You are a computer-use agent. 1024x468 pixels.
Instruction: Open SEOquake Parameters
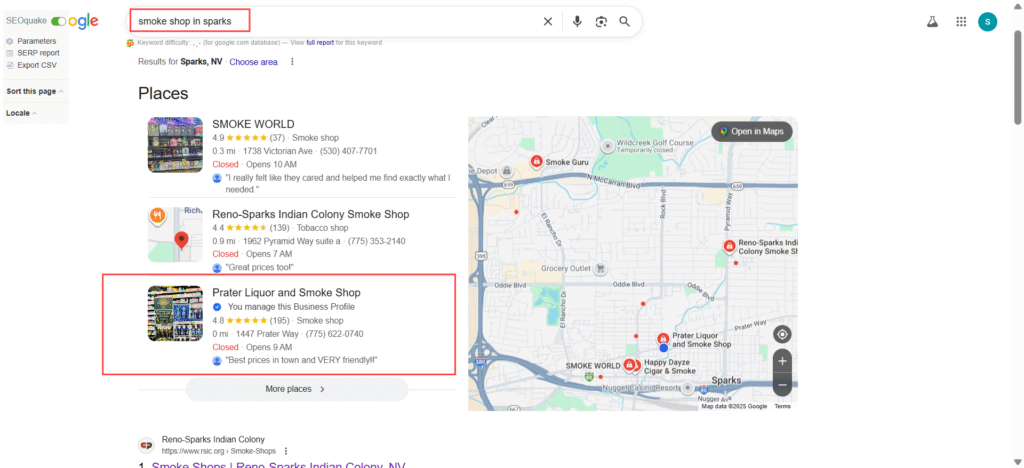pyautogui.click(x=36, y=41)
